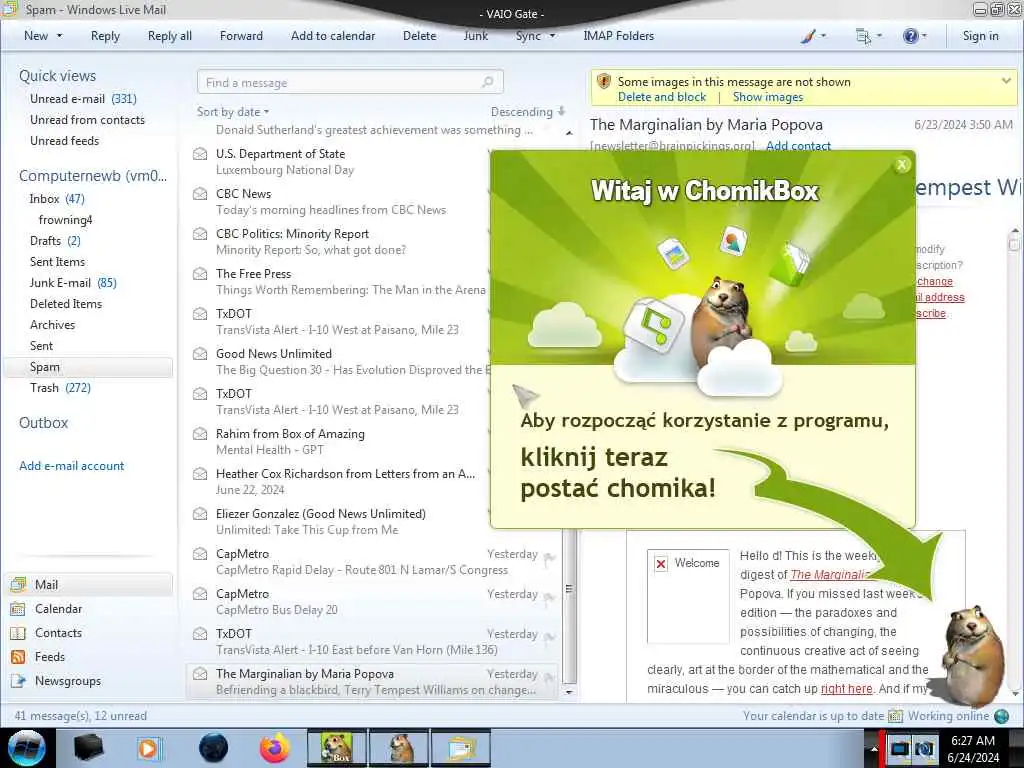Expand the New button dropdown arrow

(59, 36)
